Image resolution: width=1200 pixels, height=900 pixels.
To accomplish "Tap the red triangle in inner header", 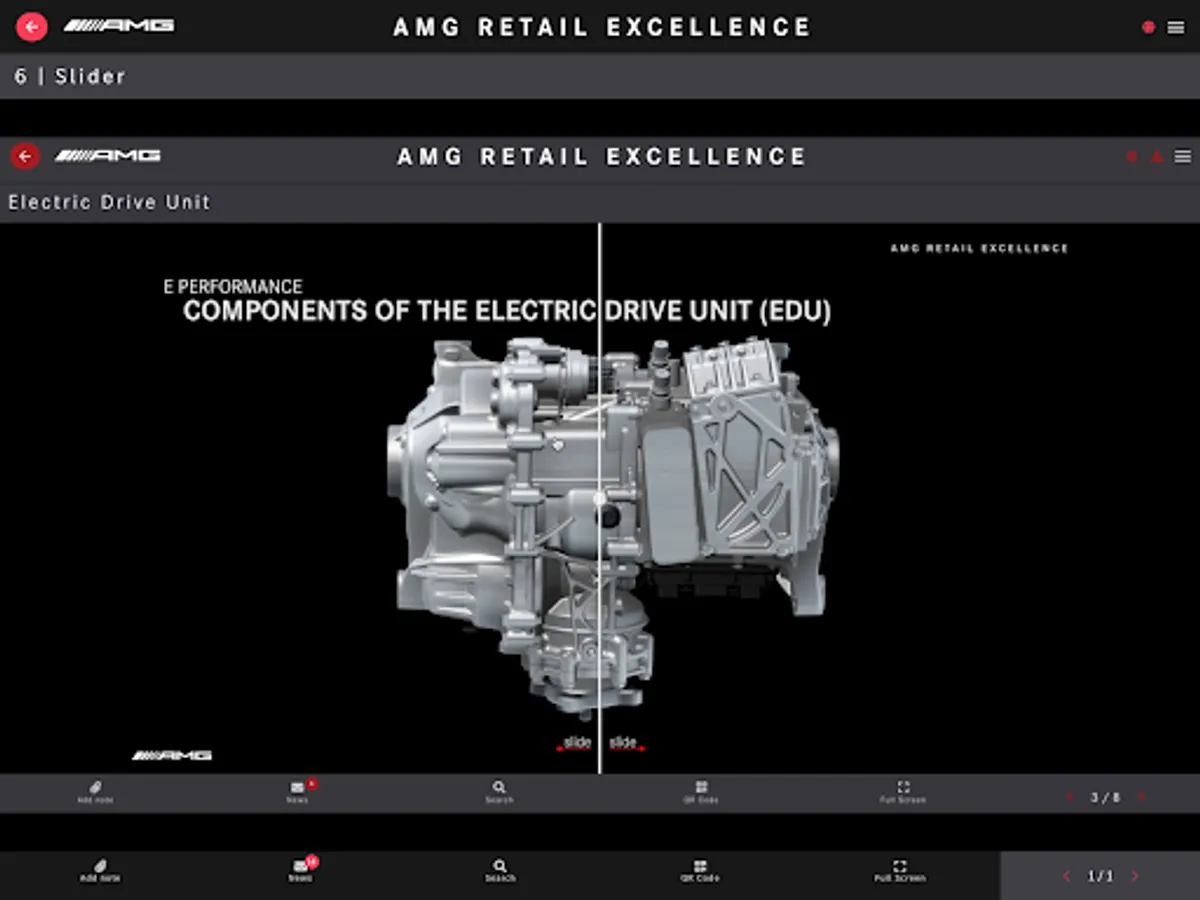I will [x=1157, y=157].
